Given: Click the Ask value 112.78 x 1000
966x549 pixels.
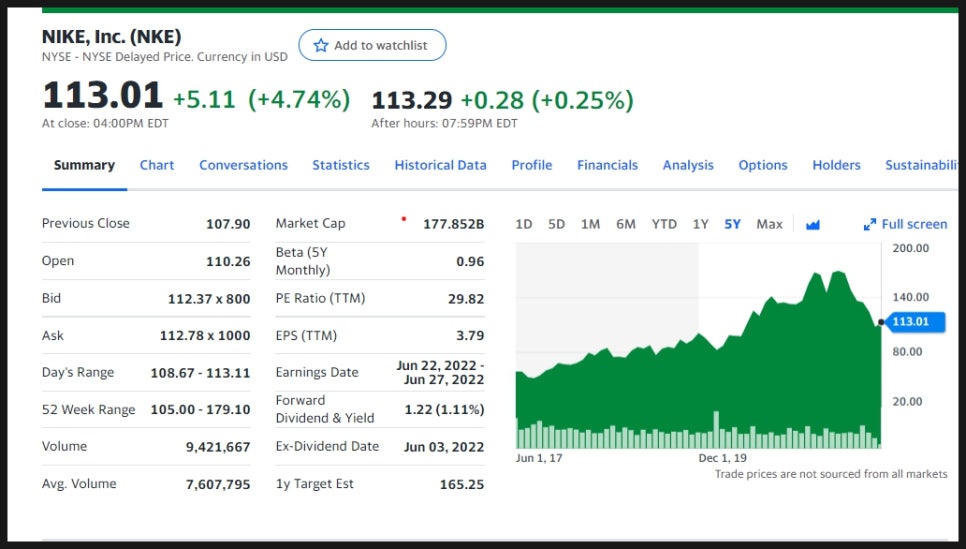Looking at the screenshot, I should tap(205, 336).
